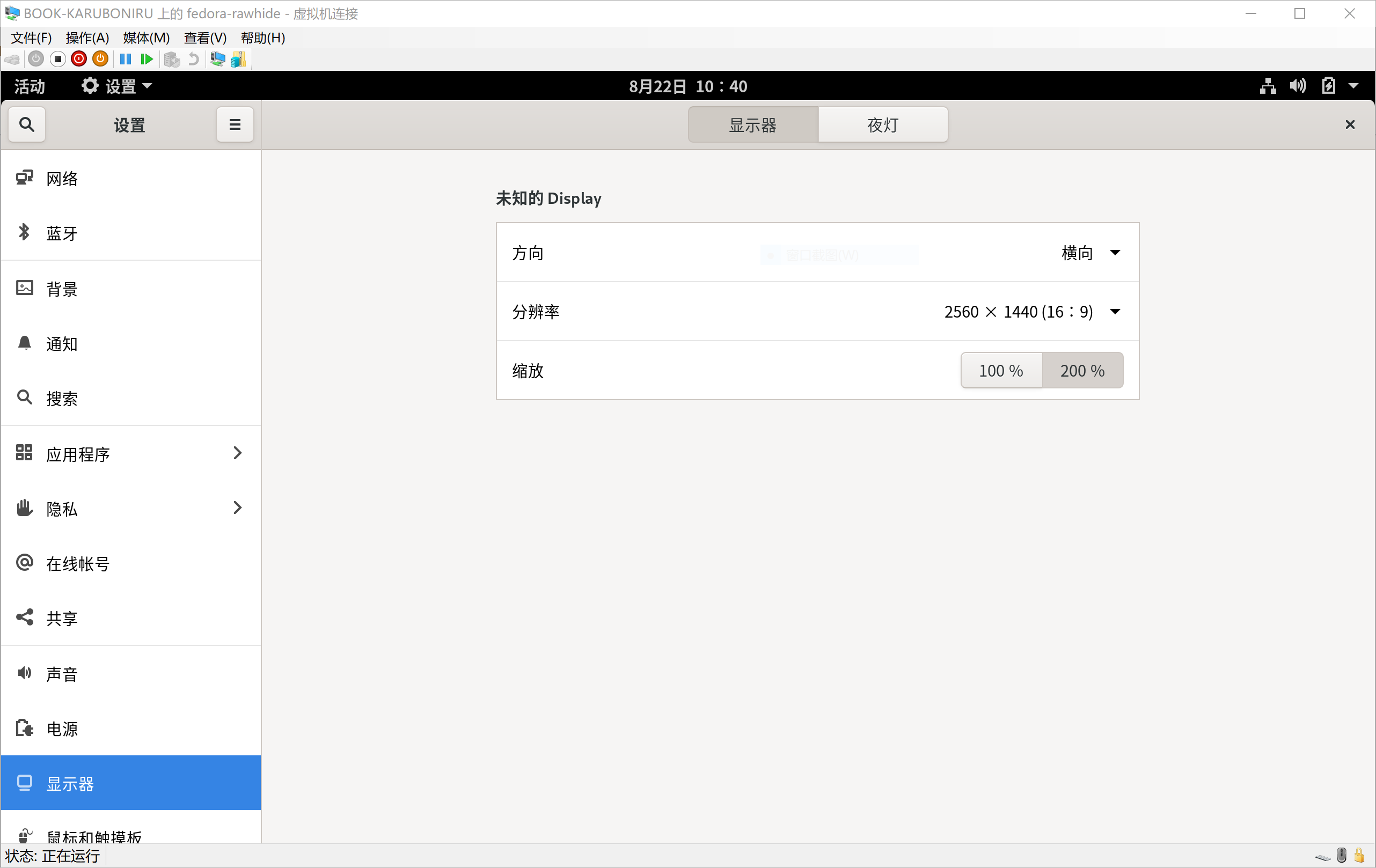1376x868 pixels.
Task: Click the clock 8月22日 10:40
Action: [x=688, y=86]
